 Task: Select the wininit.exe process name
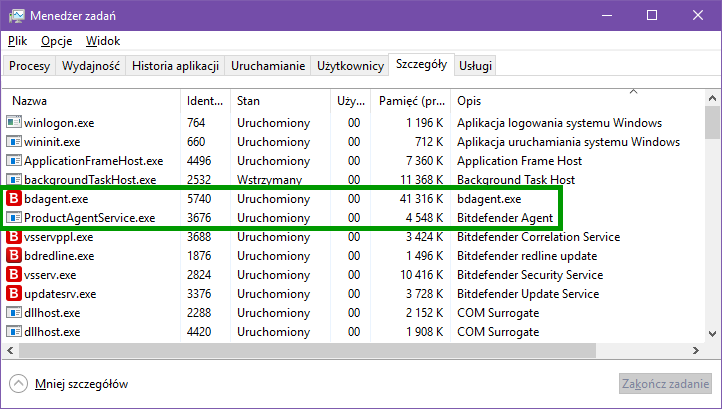click(x=52, y=142)
